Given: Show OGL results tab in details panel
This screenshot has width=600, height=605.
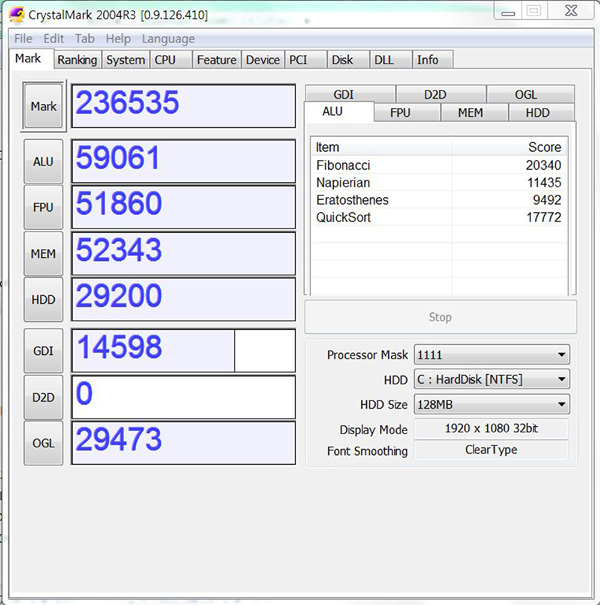Looking at the screenshot, I should 531,95.
